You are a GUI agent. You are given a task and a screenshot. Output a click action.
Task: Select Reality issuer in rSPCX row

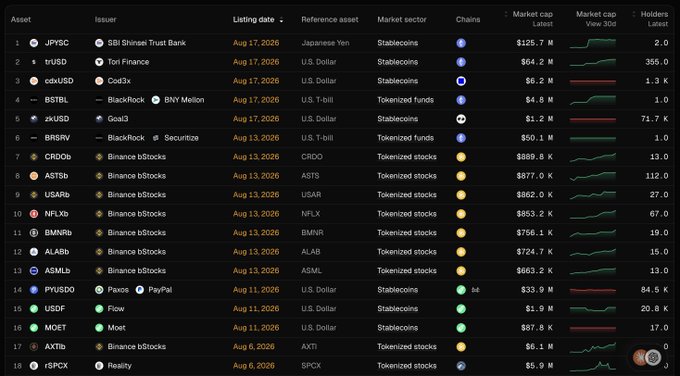pyautogui.click(x=119, y=366)
